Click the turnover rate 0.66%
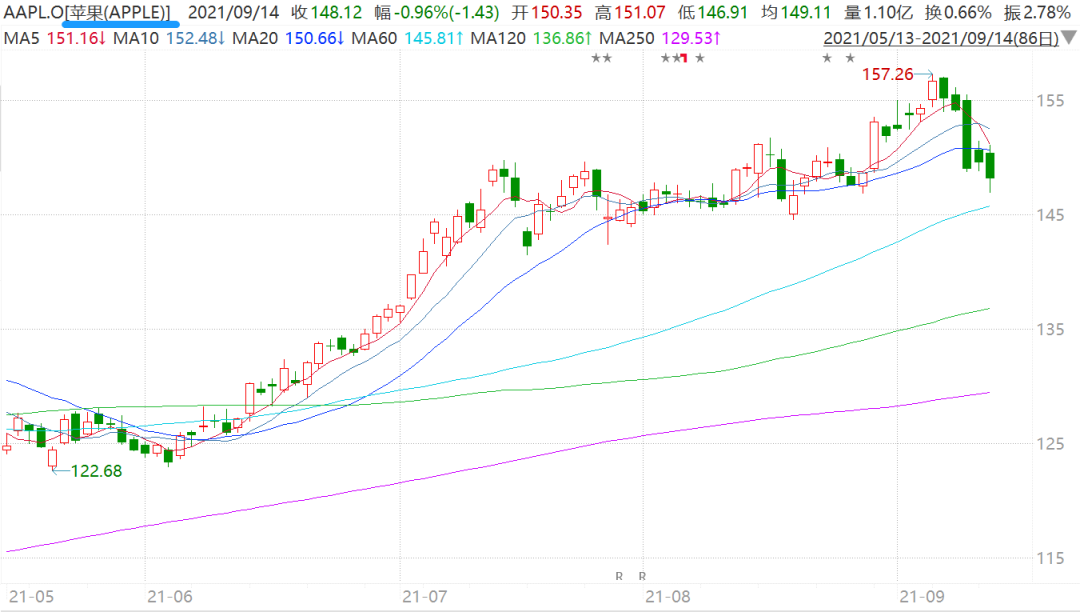Viewport: 1080px width, 612px height. tap(968, 12)
